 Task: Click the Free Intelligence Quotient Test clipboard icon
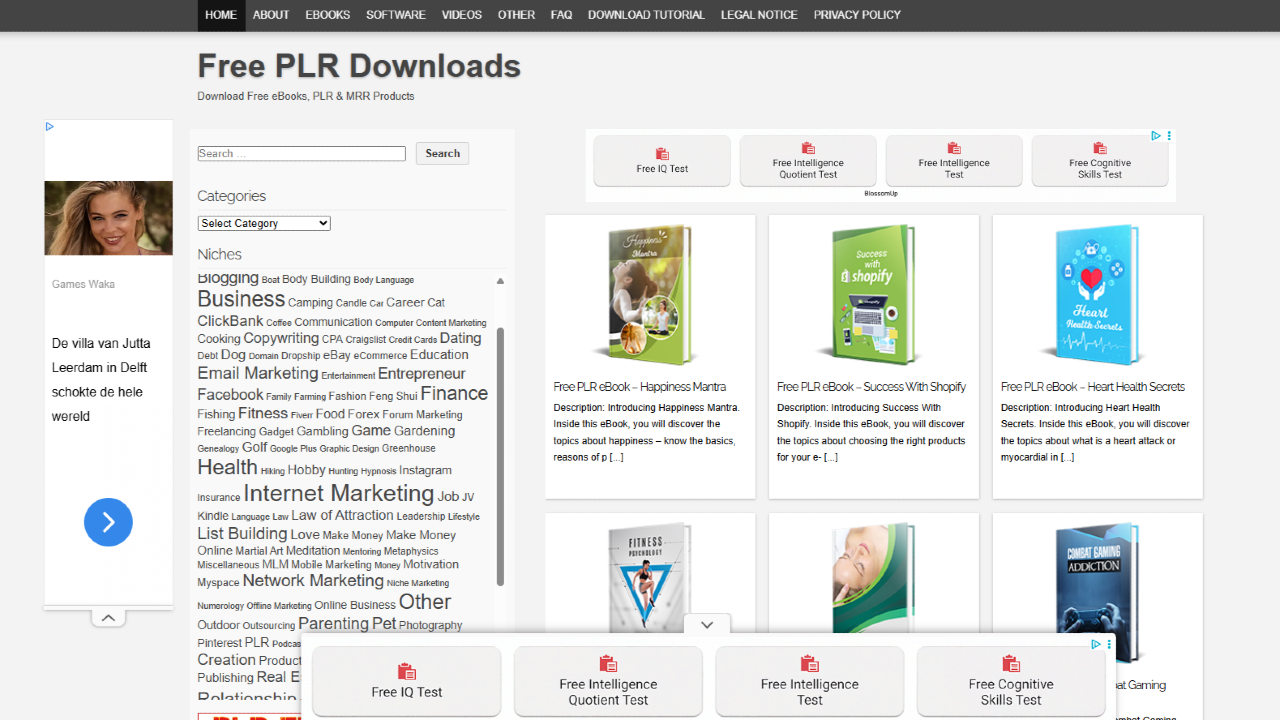tap(807, 148)
